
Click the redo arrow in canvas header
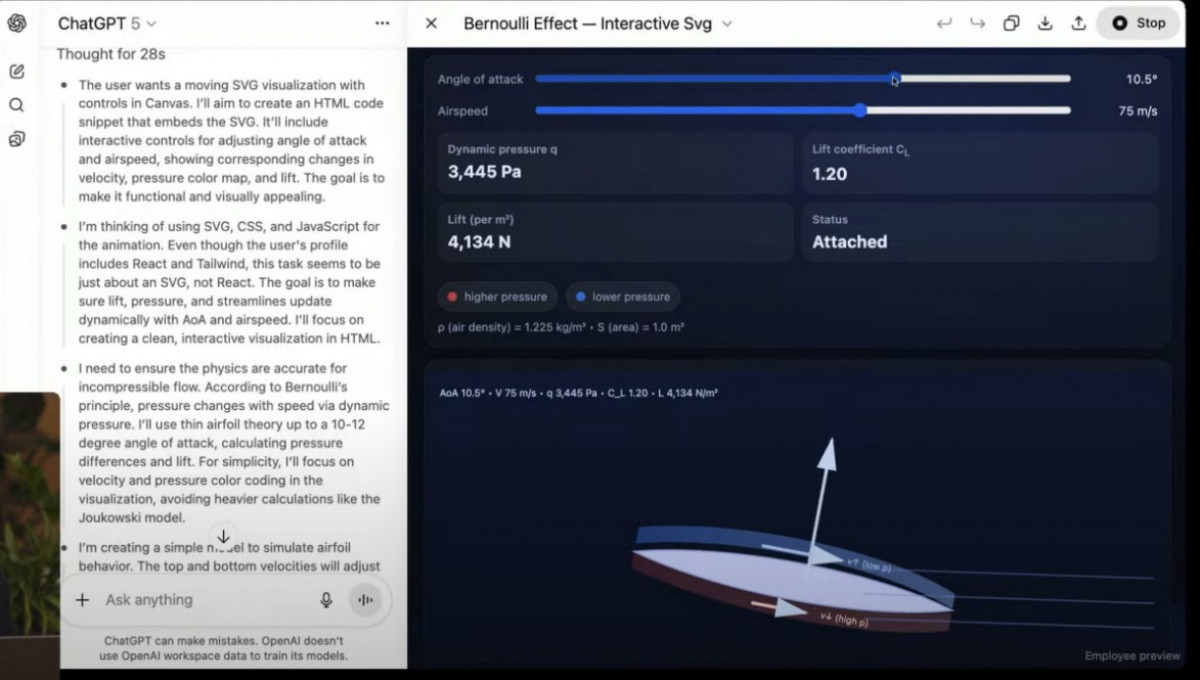click(978, 23)
